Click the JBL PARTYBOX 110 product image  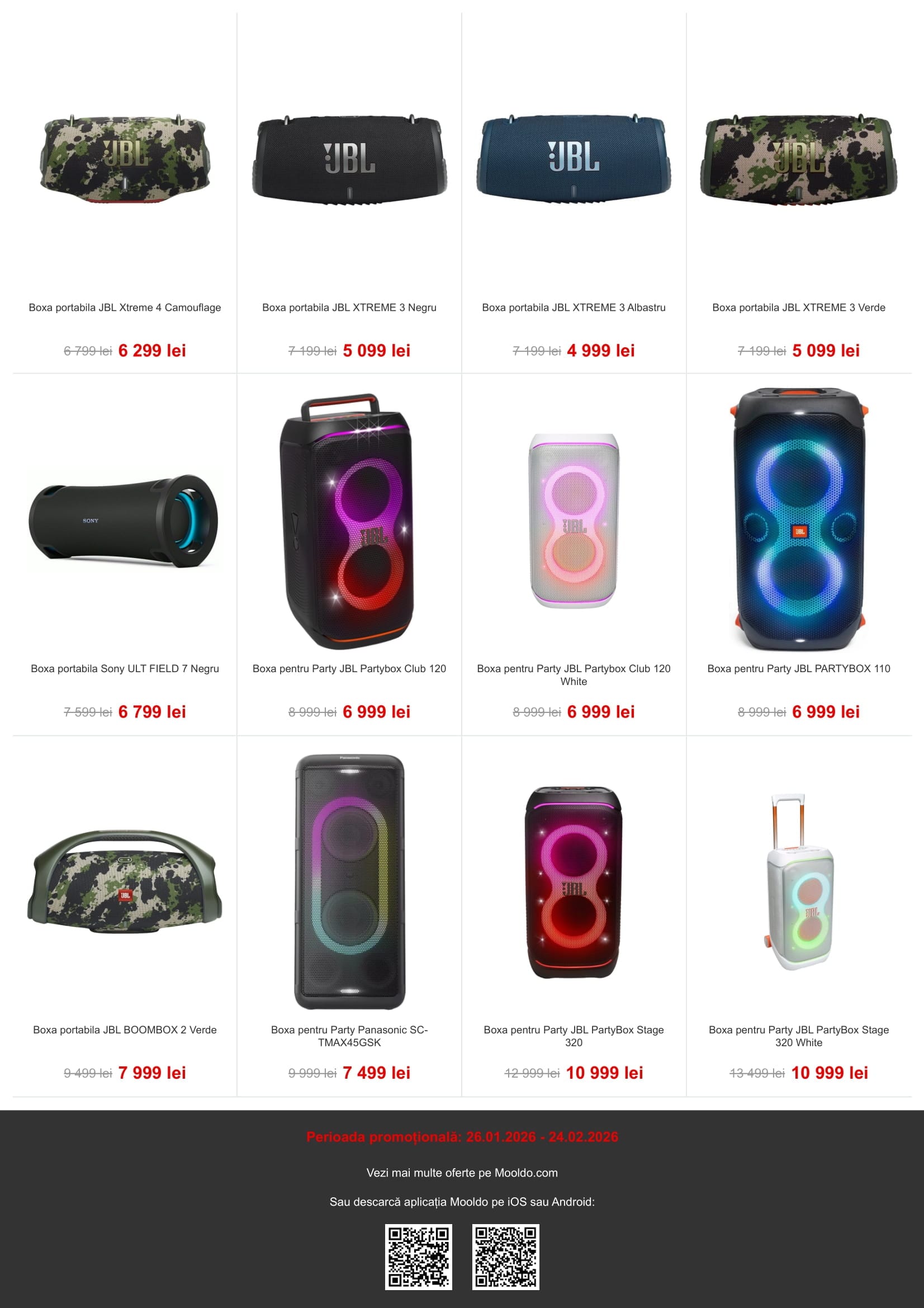point(799,520)
